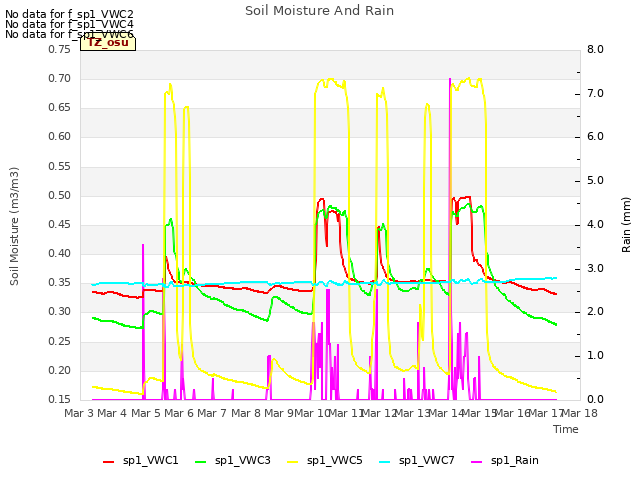The width and height of the screenshot is (640, 480).
Task: Click the No data for f_sp1_VWC2 message
Action: pos(69,15)
